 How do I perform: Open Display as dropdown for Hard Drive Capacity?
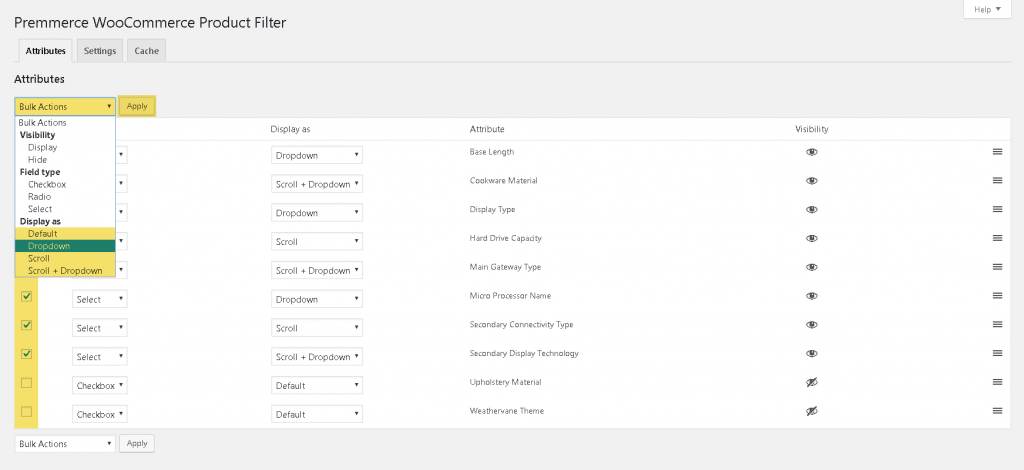pos(317,242)
